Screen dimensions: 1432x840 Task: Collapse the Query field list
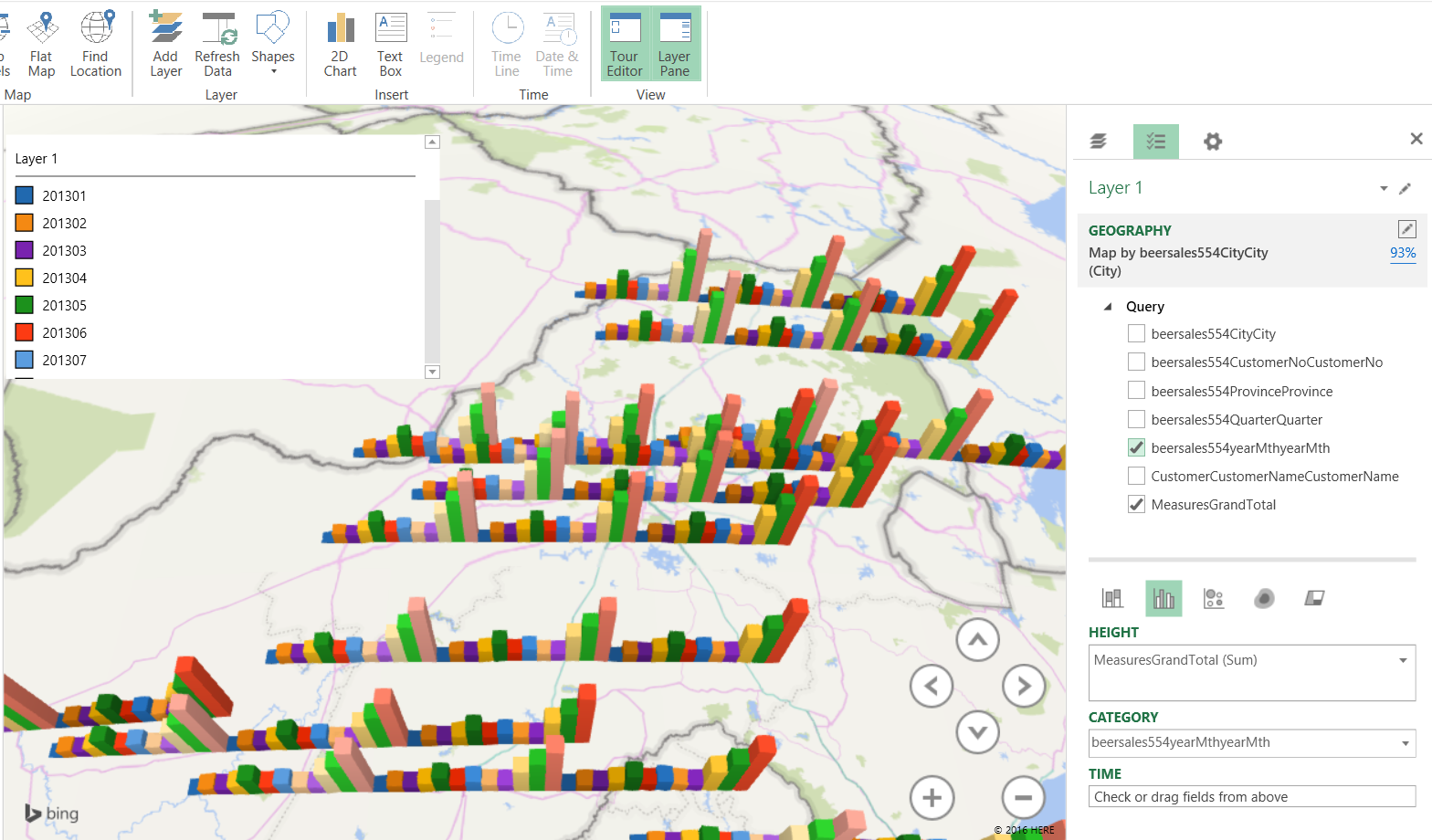[1109, 307]
